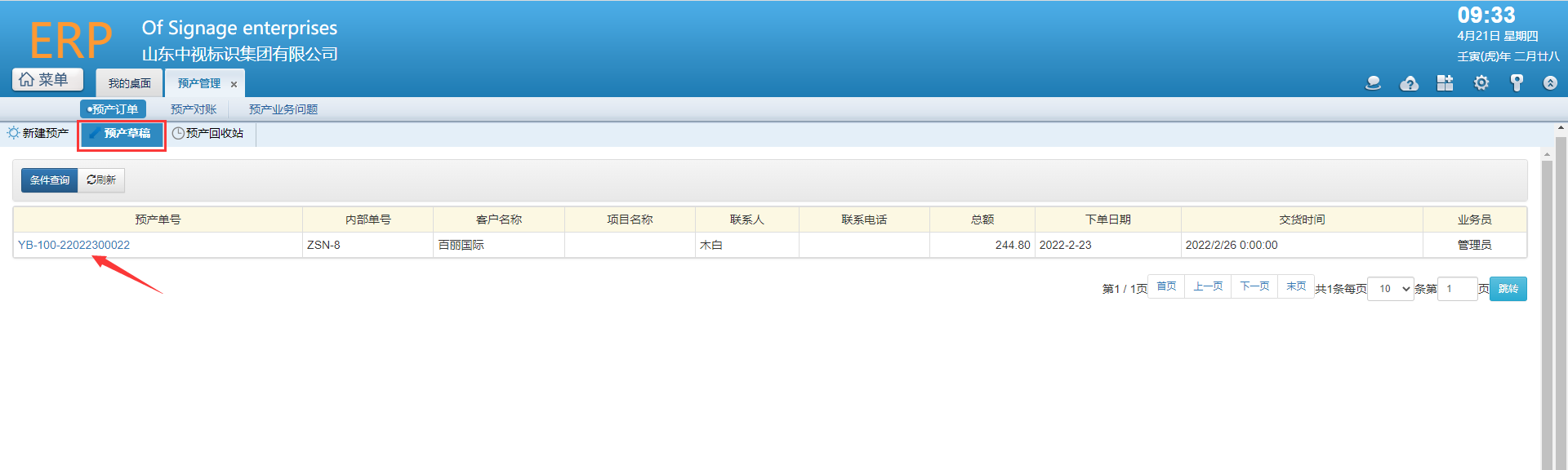The width and height of the screenshot is (1568, 470).
Task: Focus the page number input field
Action: click(1458, 289)
